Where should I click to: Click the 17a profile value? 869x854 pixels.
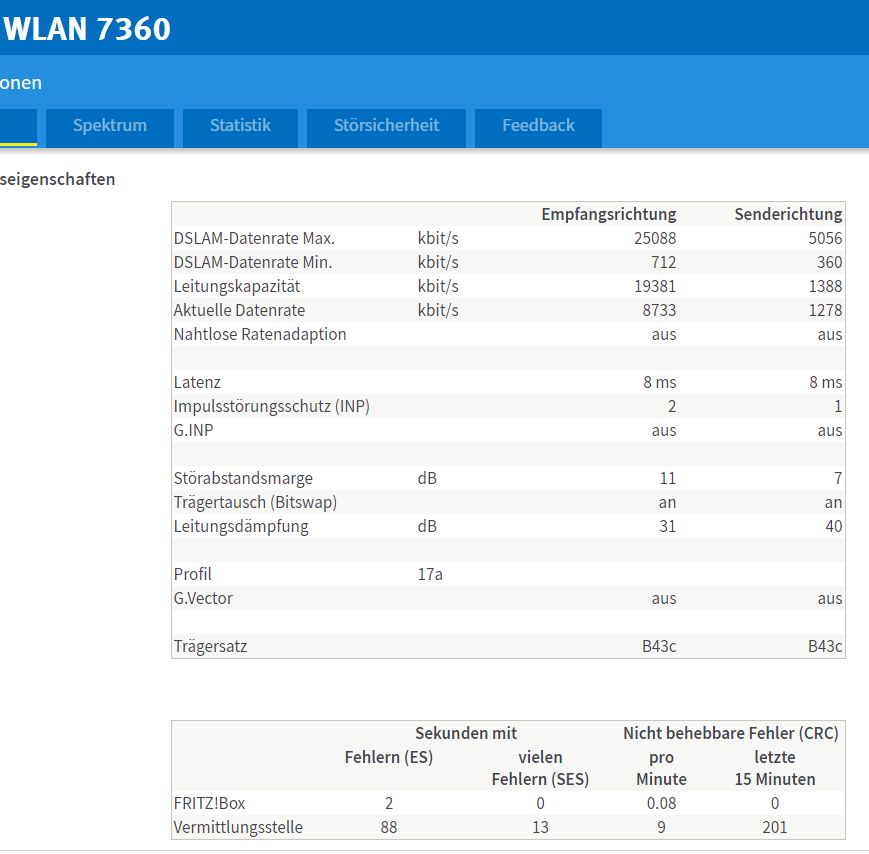(x=431, y=574)
